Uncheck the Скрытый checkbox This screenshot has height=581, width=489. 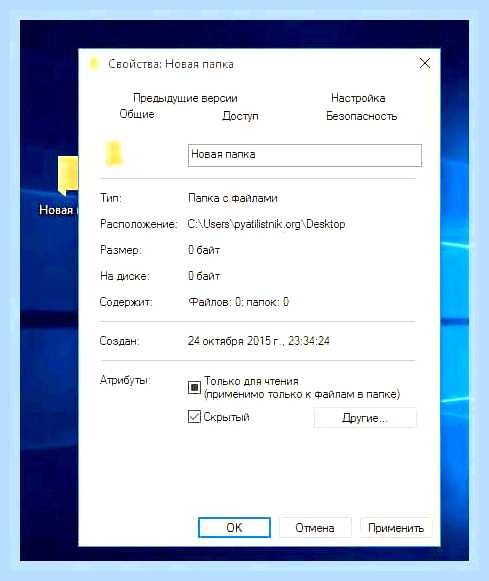pyautogui.click(x=194, y=417)
